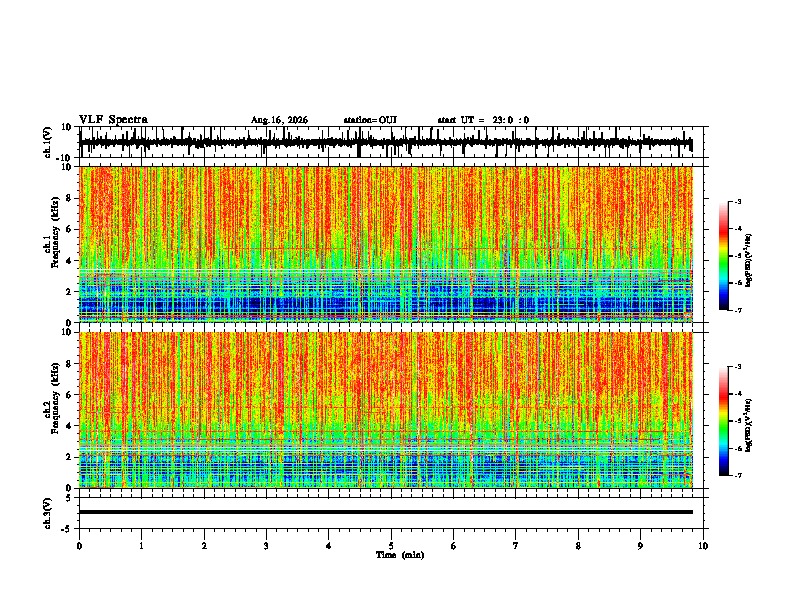
Task: Click the 2 kHz tick on ch.1 frequency axis
Action: click(x=69, y=292)
